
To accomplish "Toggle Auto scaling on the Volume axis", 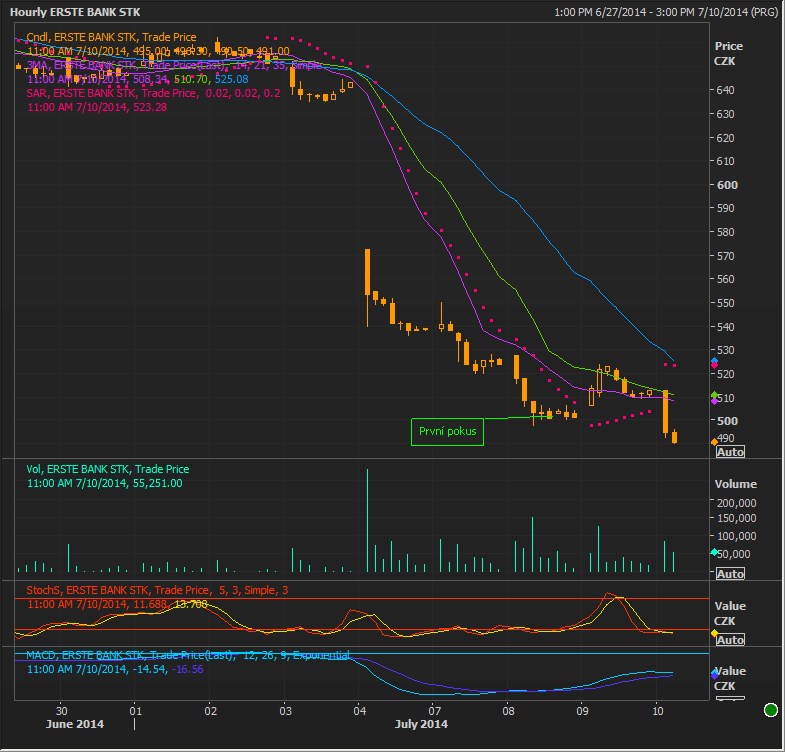I will pos(731,574).
